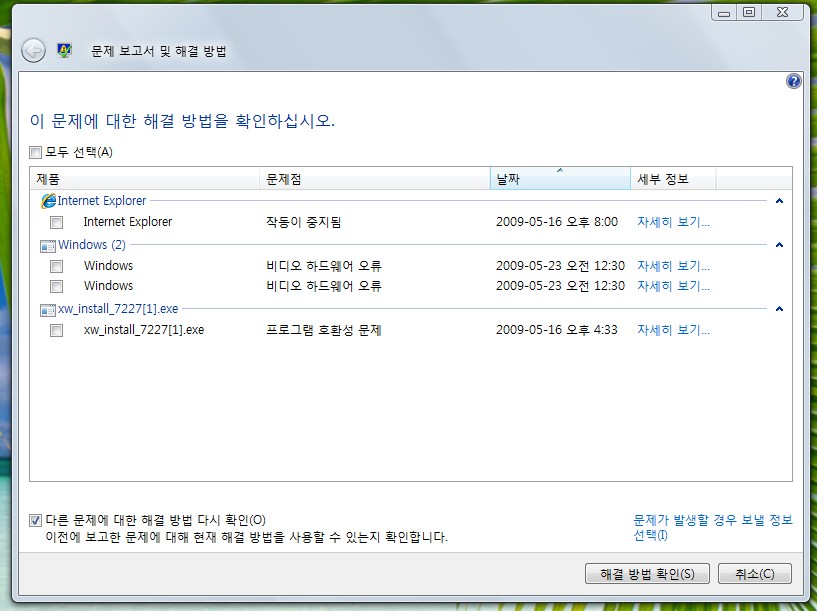Click the xw_install_7227[1].exe product name in its row
The height and width of the screenshot is (611, 817).
tap(144, 330)
